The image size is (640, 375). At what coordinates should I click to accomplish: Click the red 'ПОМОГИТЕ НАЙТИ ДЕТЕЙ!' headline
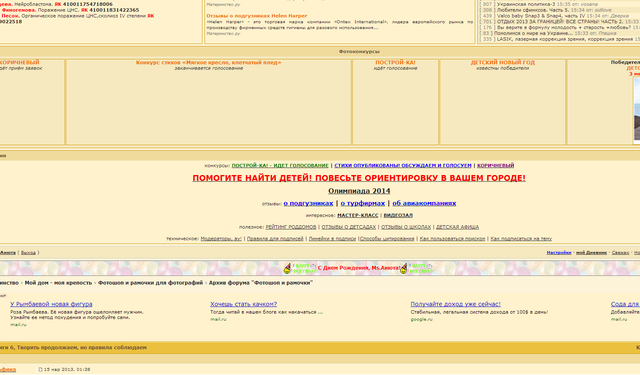point(359,178)
